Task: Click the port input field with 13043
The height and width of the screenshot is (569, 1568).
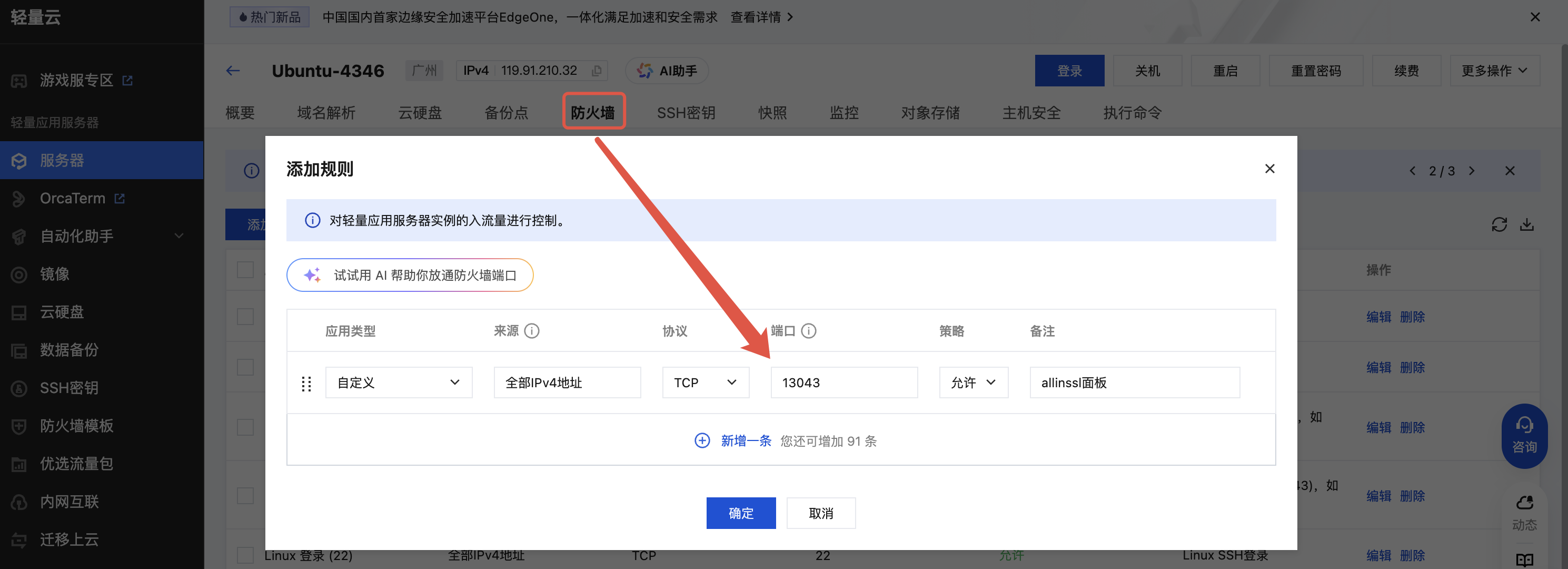Action: [843, 382]
